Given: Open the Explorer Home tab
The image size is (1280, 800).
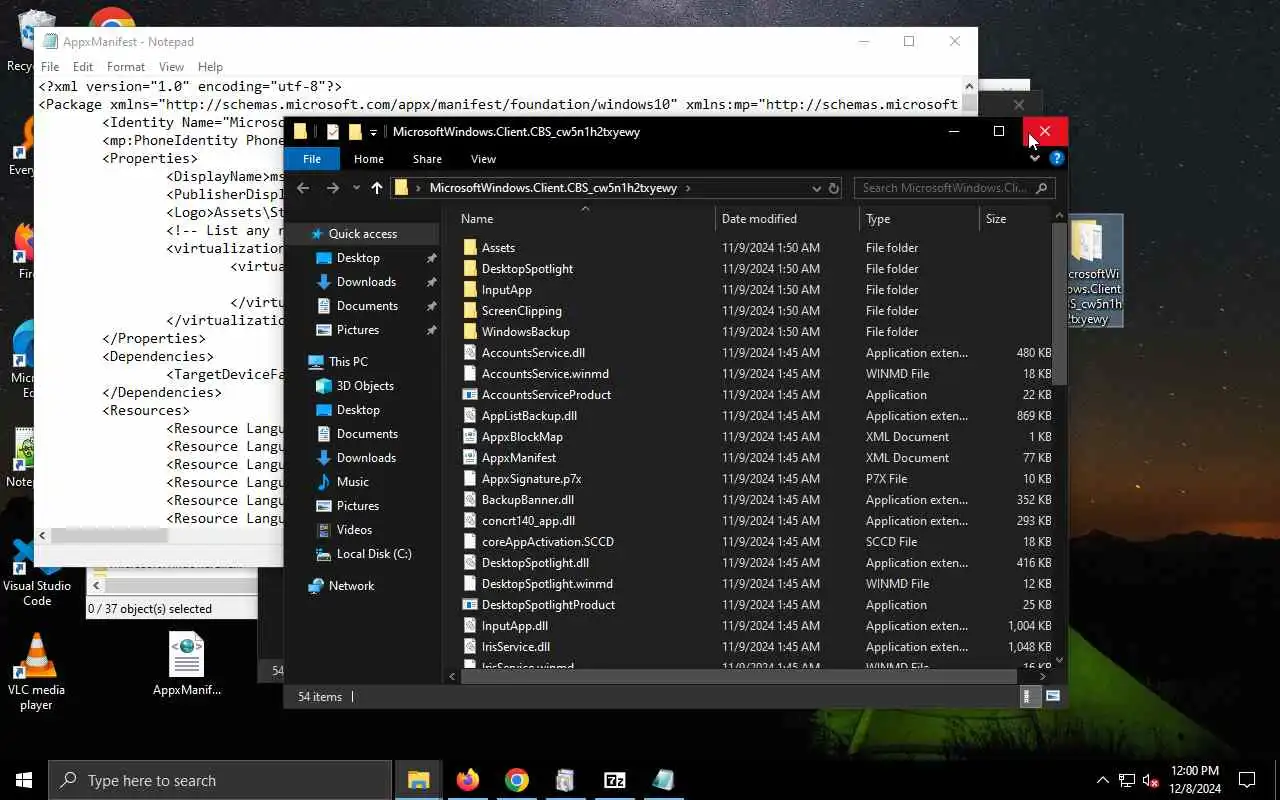Looking at the screenshot, I should (x=368, y=159).
